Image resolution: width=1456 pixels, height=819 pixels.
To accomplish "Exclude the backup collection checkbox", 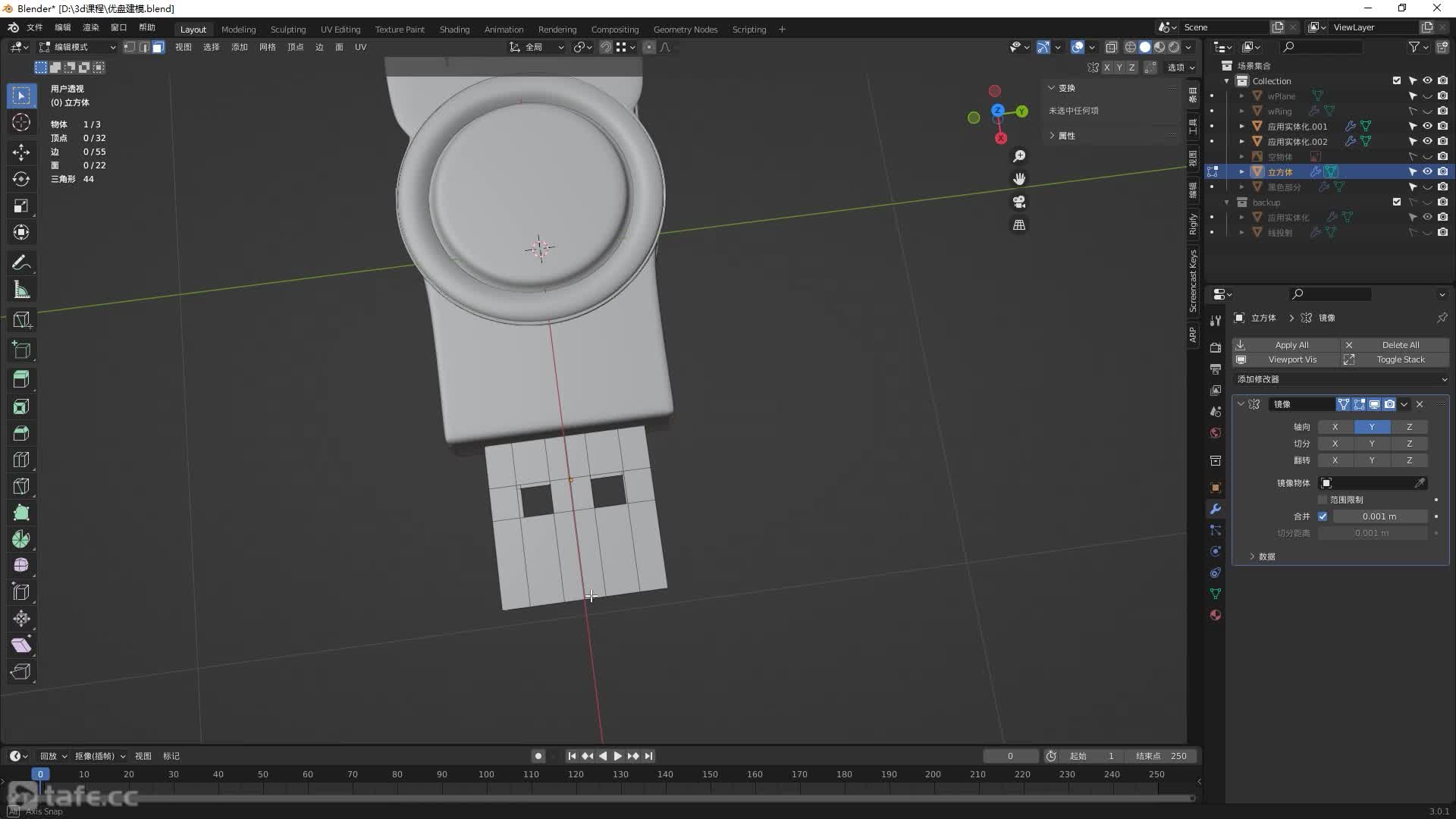I will 1397,202.
